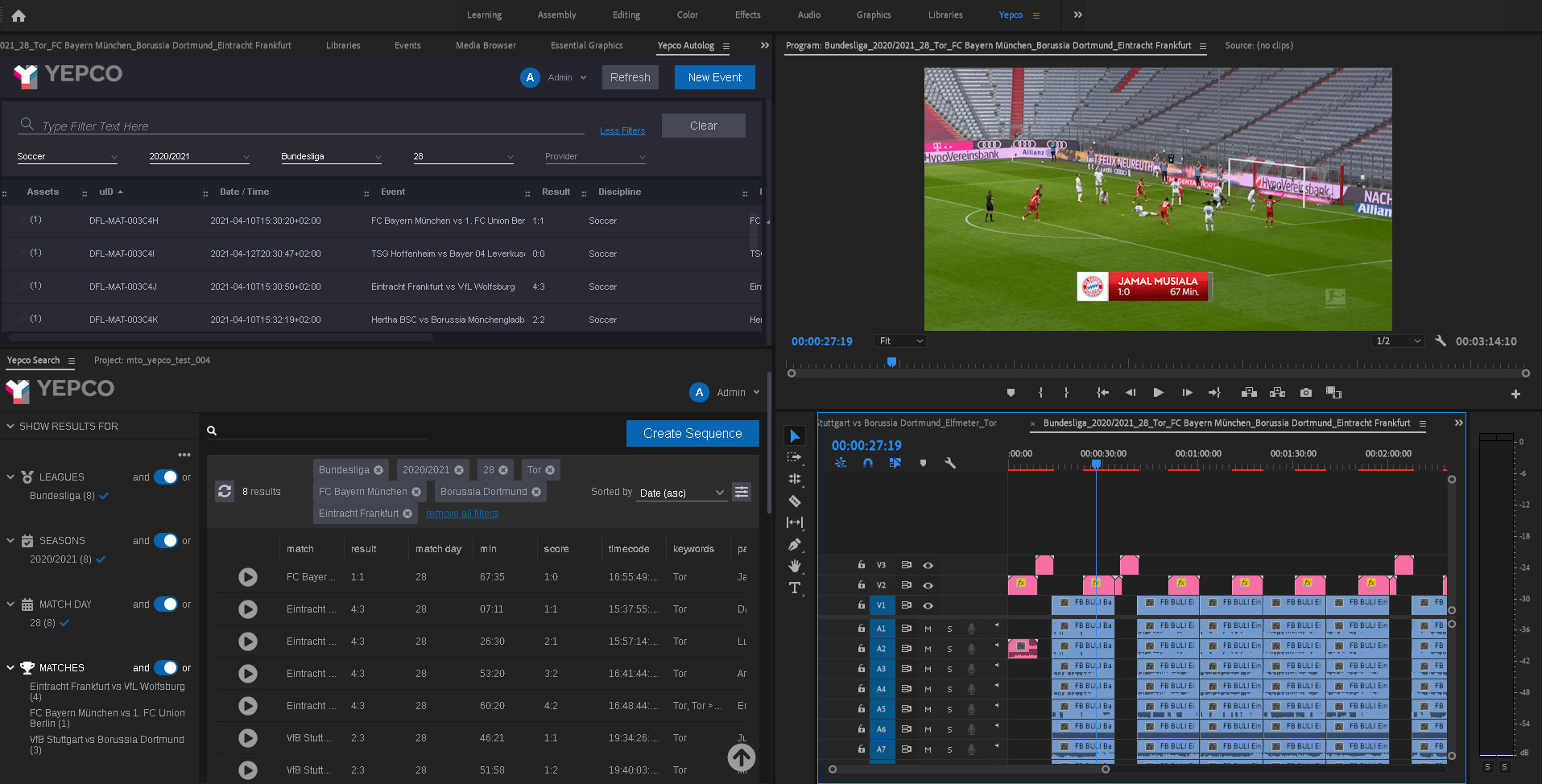Select the Pen tool

[795, 544]
